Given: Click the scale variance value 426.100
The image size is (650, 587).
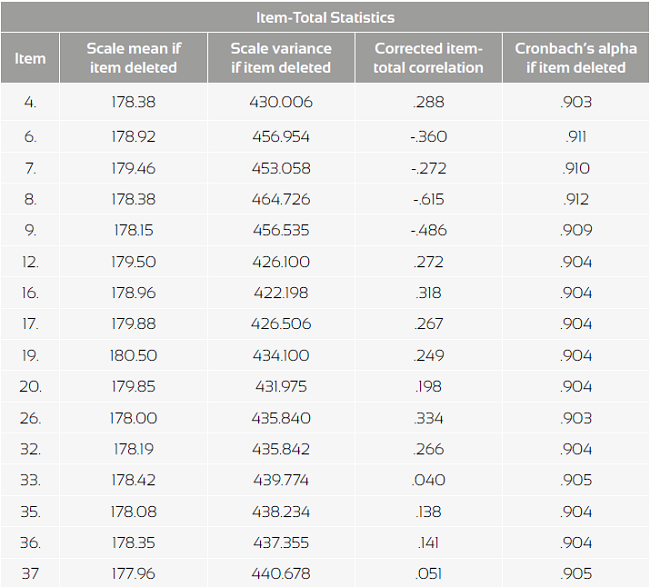Looking at the screenshot, I should point(280,262).
